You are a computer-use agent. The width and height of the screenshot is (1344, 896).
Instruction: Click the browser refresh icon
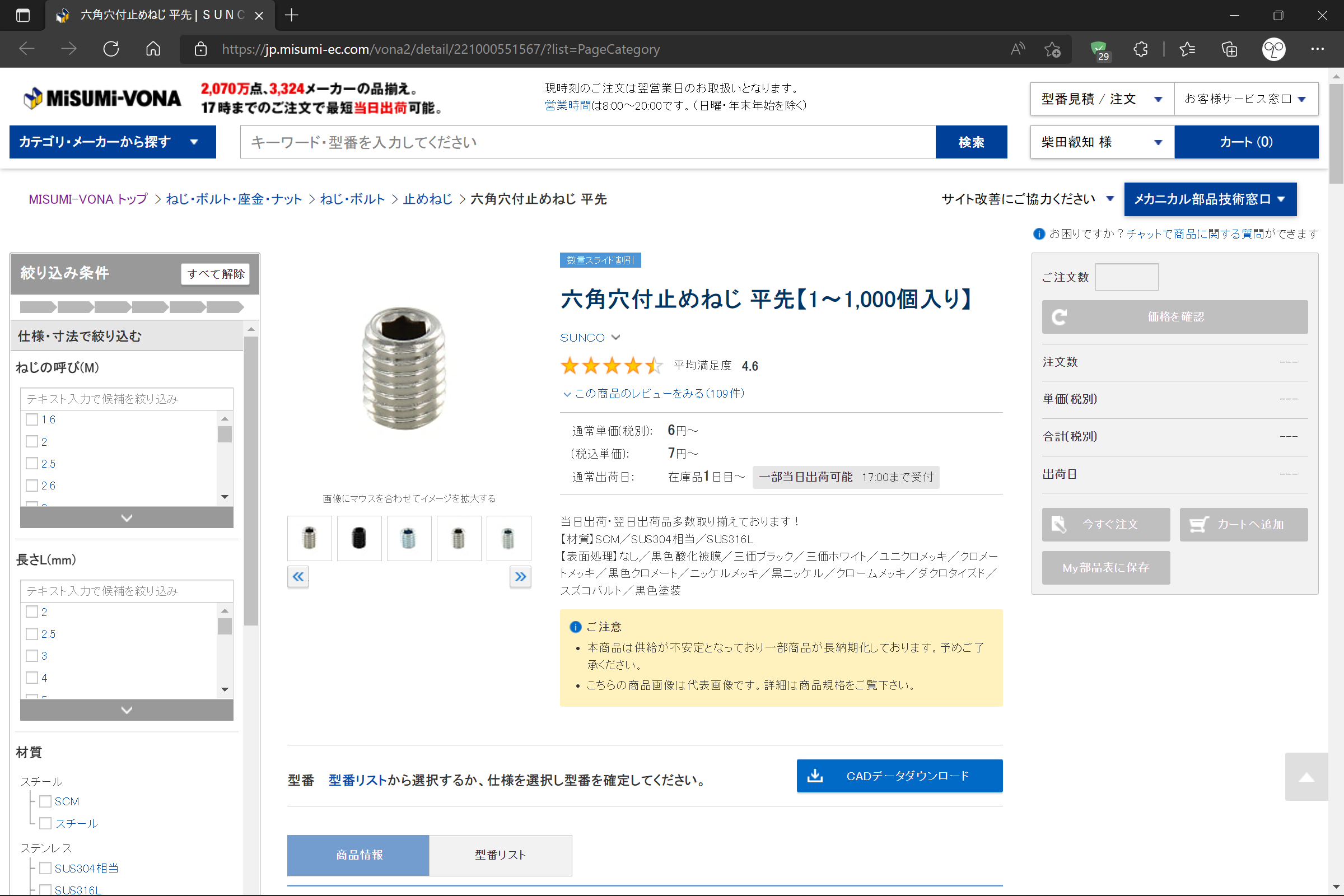coord(111,49)
